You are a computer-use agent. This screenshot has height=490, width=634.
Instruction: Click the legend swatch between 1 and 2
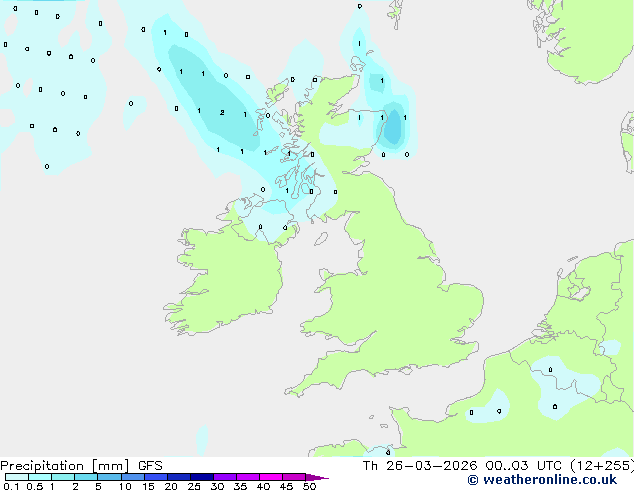(63, 477)
